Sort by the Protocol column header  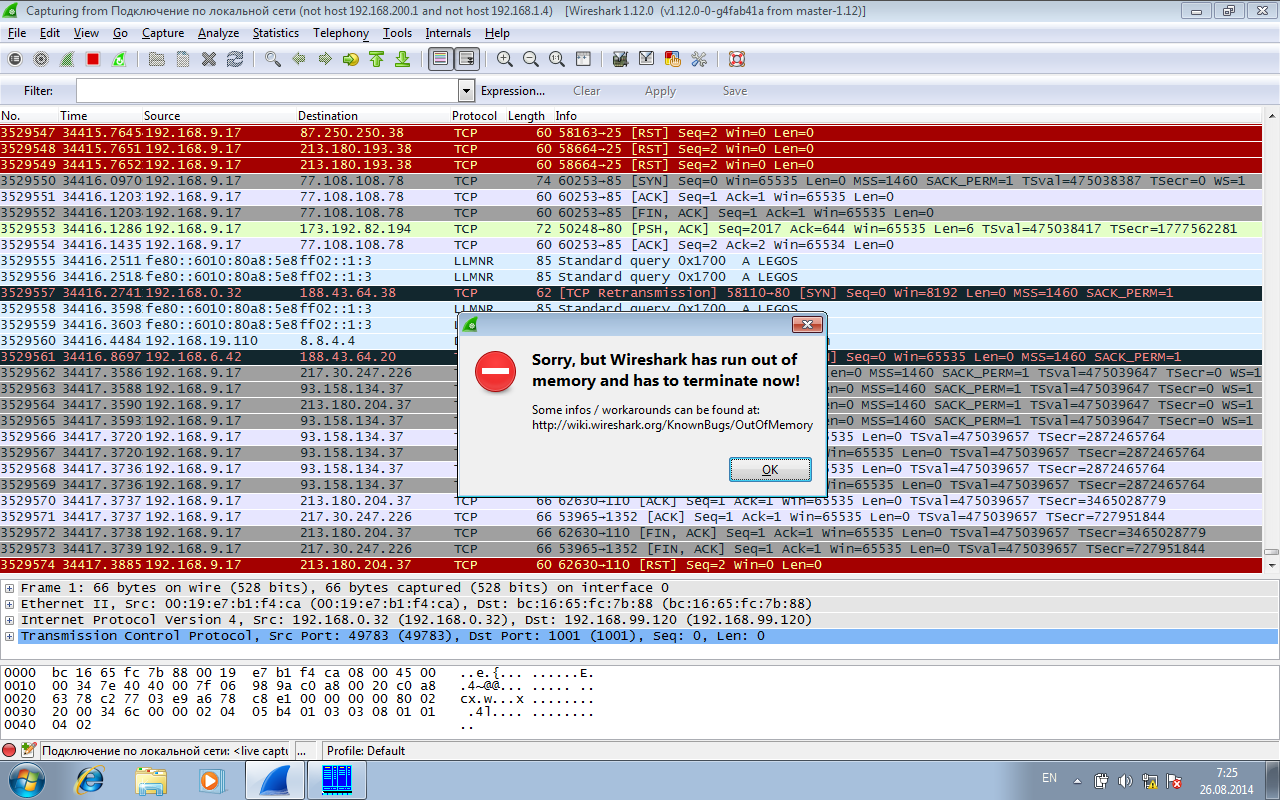pos(475,116)
